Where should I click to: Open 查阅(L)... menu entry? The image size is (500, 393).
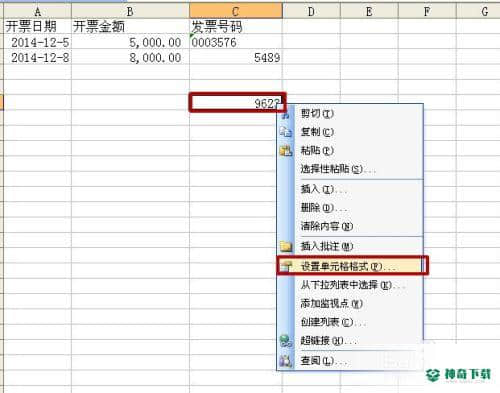click(x=350, y=361)
